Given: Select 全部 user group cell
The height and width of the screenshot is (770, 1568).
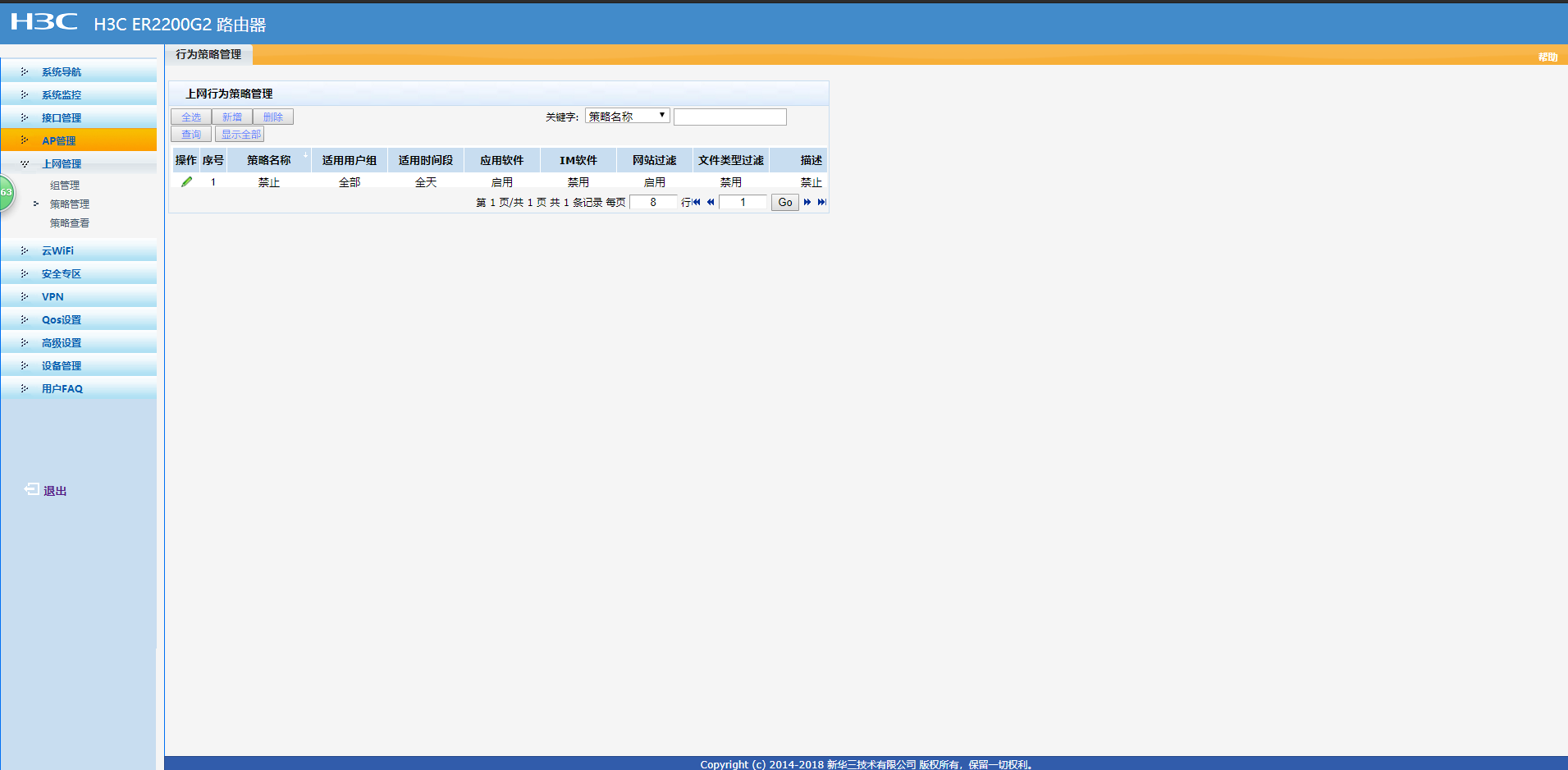Looking at the screenshot, I should coord(350,182).
